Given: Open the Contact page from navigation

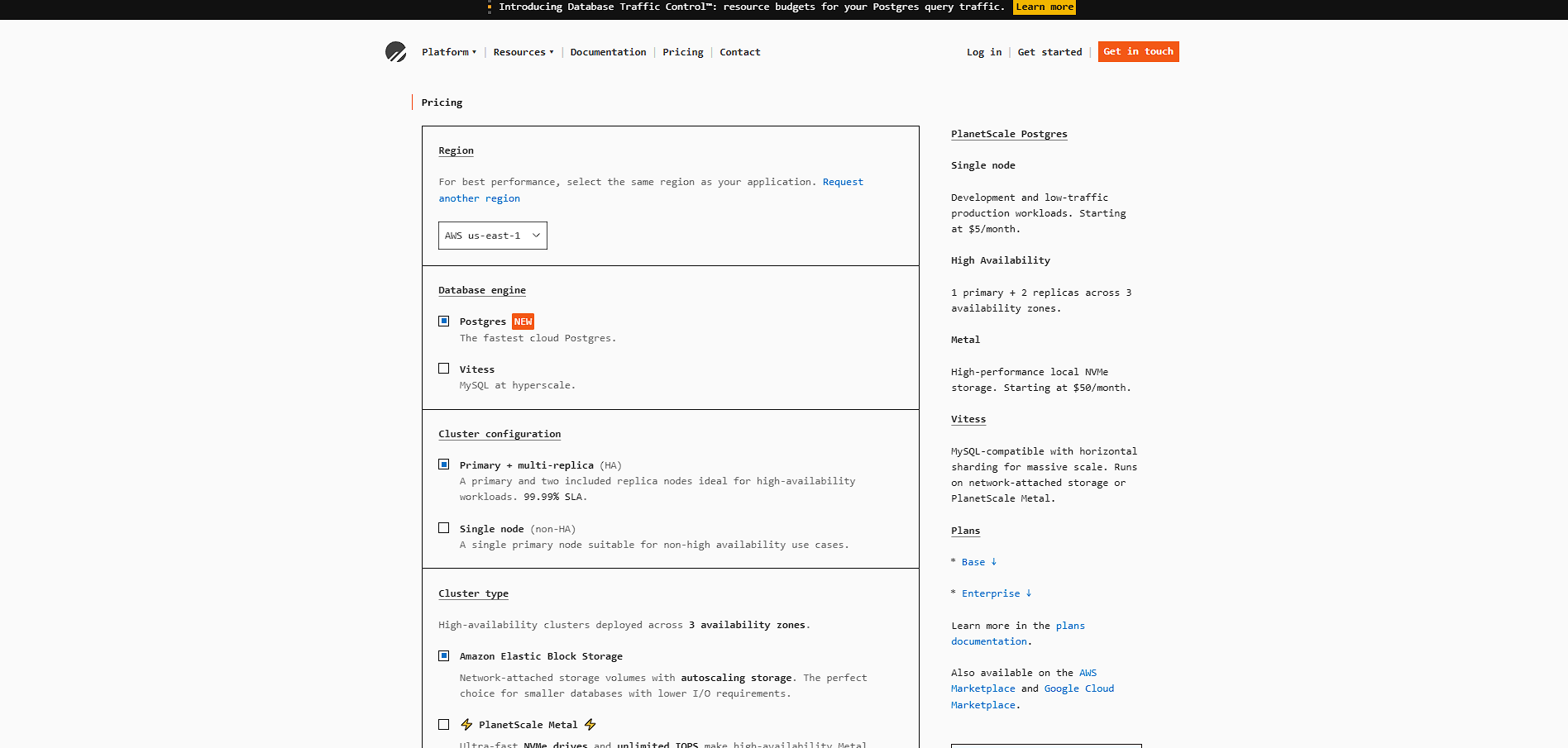Looking at the screenshot, I should pyautogui.click(x=740, y=52).
